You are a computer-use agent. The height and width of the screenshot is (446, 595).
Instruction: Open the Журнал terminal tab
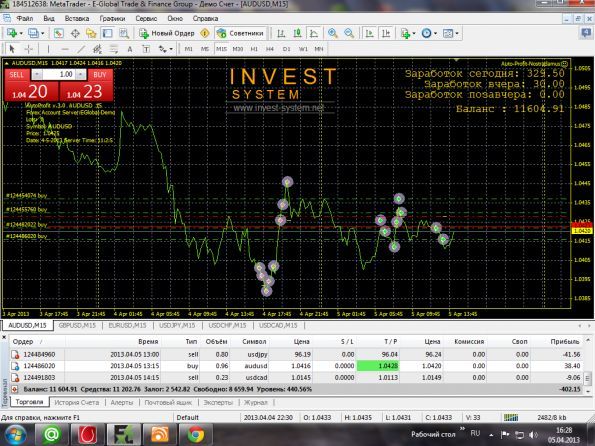click(x=255, y=402)
